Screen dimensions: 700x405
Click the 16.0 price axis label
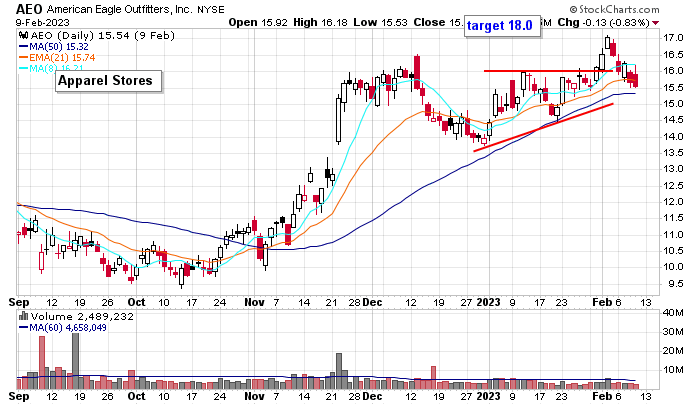click(673, 71)
